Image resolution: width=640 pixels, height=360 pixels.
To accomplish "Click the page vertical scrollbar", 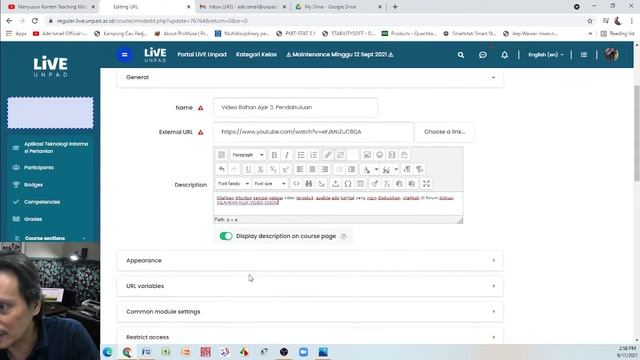I will point(637,133).
